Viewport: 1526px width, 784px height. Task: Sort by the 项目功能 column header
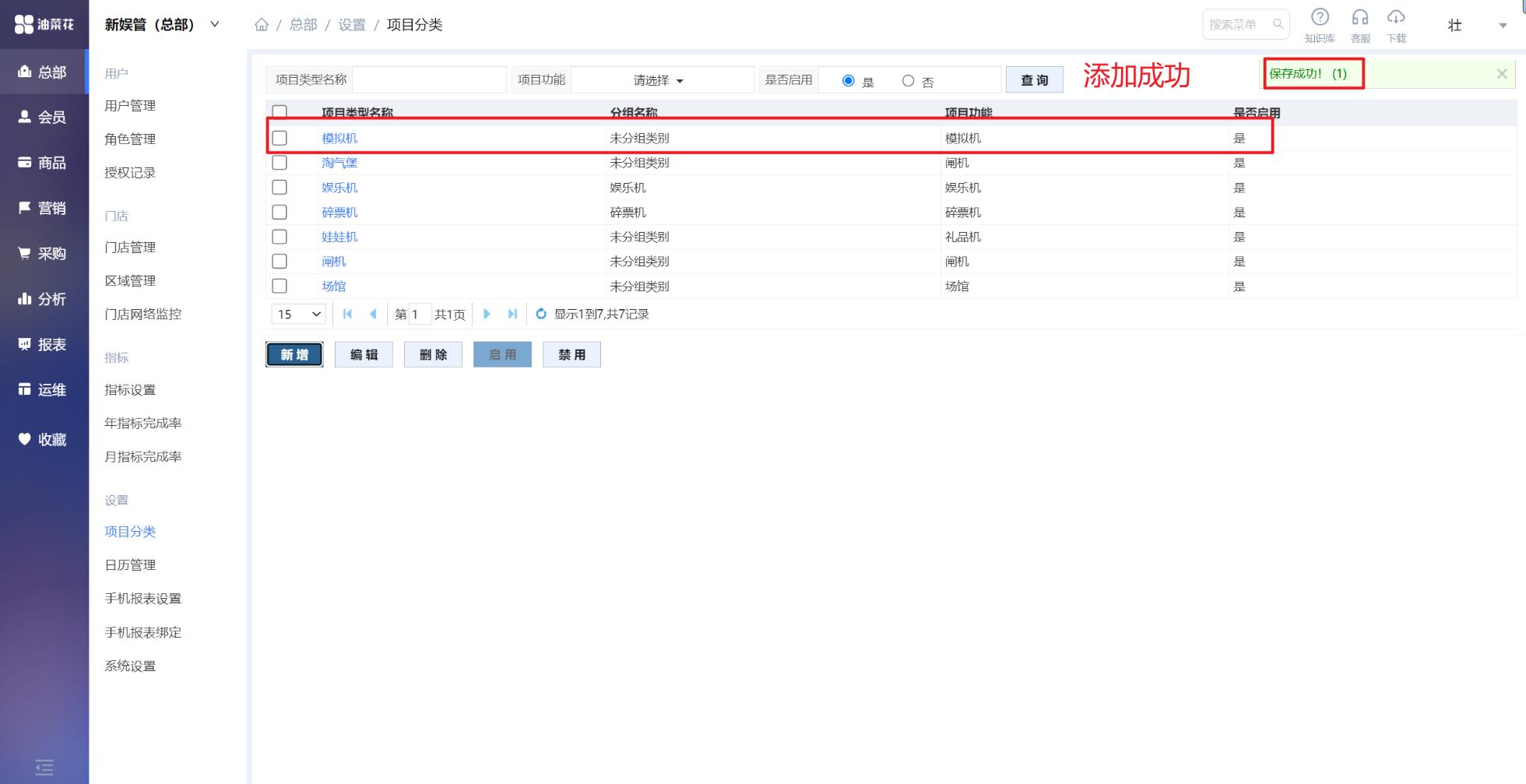pyautogui.click(x=969, y=113)
